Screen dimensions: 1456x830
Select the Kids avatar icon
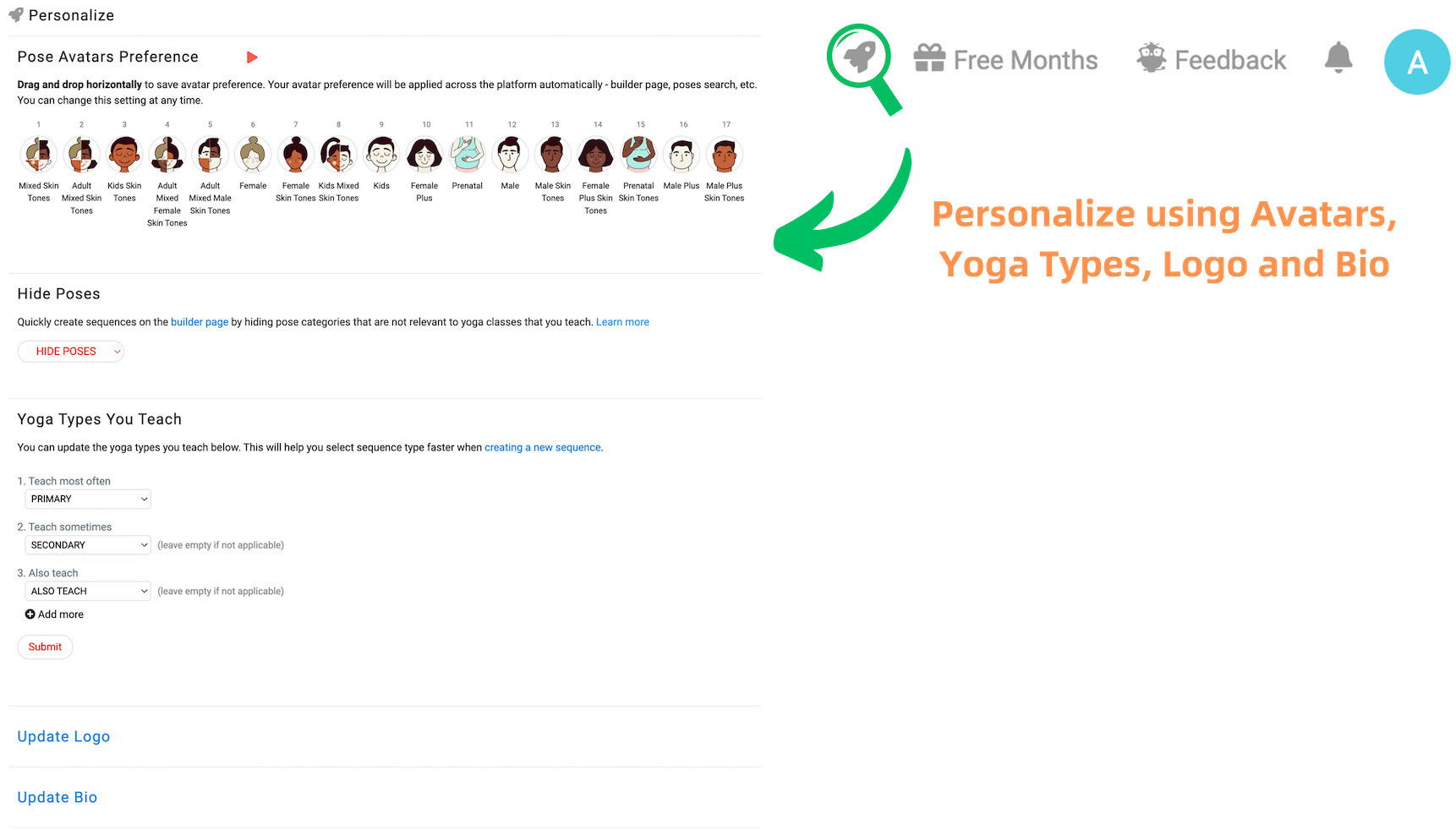381,155
